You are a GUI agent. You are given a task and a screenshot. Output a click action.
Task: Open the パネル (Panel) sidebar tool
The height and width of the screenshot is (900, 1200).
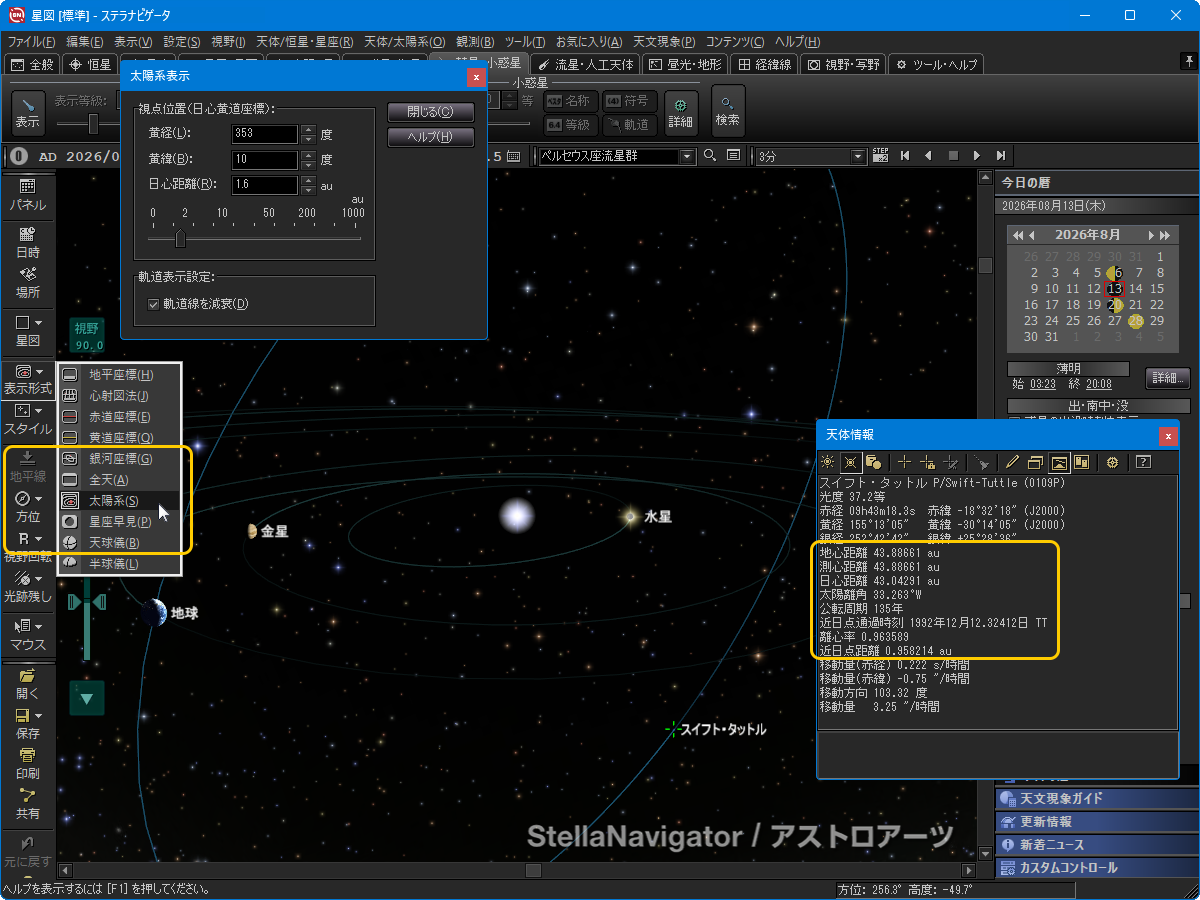[27, 194]
